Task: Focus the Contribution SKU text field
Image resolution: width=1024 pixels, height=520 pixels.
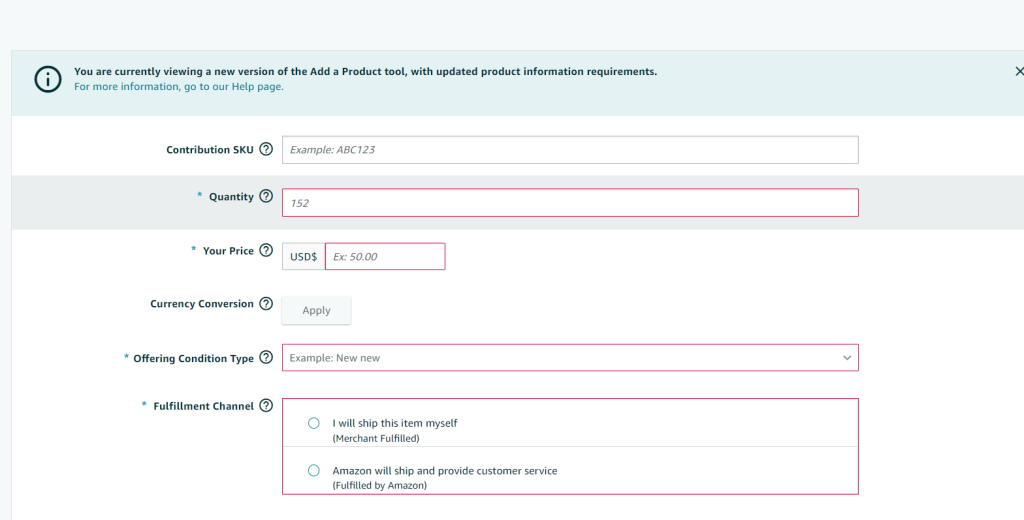Action: 570,150
